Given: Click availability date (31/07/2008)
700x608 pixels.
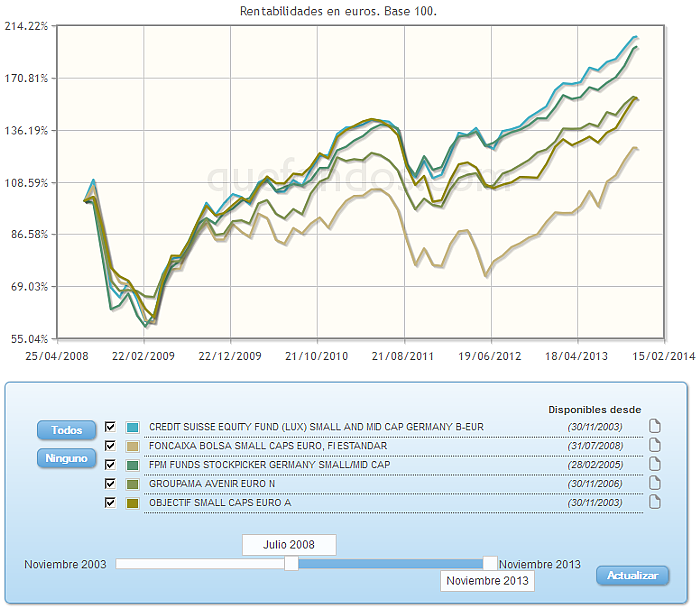Looking at the screenshot, I should (595, 446).
